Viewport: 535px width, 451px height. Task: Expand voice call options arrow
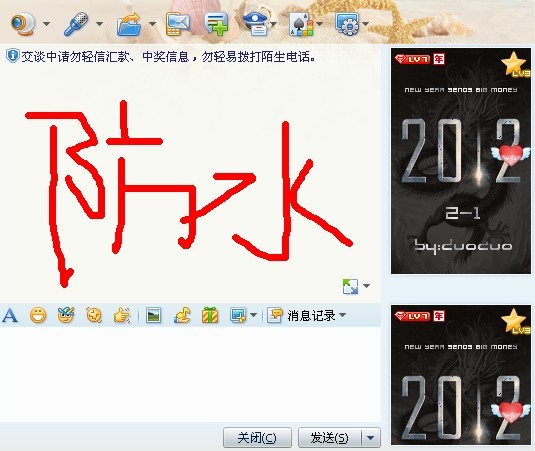point(99,24)
